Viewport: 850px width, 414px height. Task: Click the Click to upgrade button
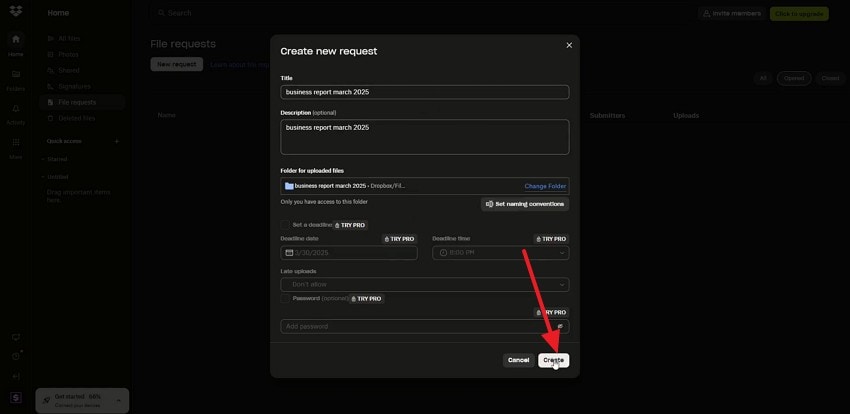click(799, 14)
